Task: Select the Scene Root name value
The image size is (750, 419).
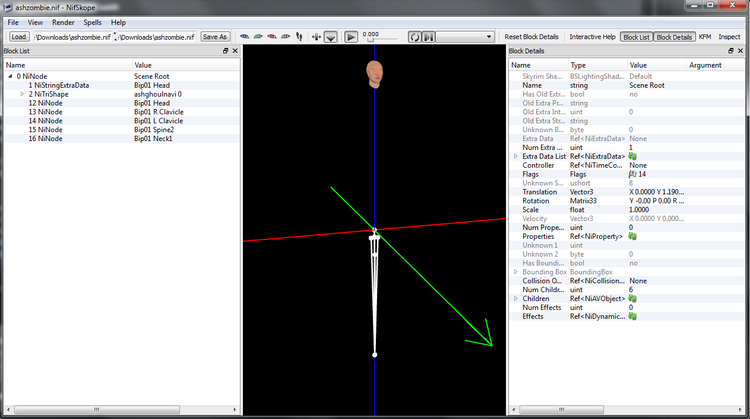Action: tap(647, 85)
